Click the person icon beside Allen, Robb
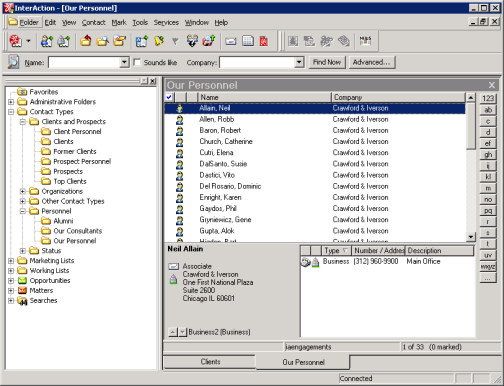Screen dimensions: 504x386 coord(179,120)
